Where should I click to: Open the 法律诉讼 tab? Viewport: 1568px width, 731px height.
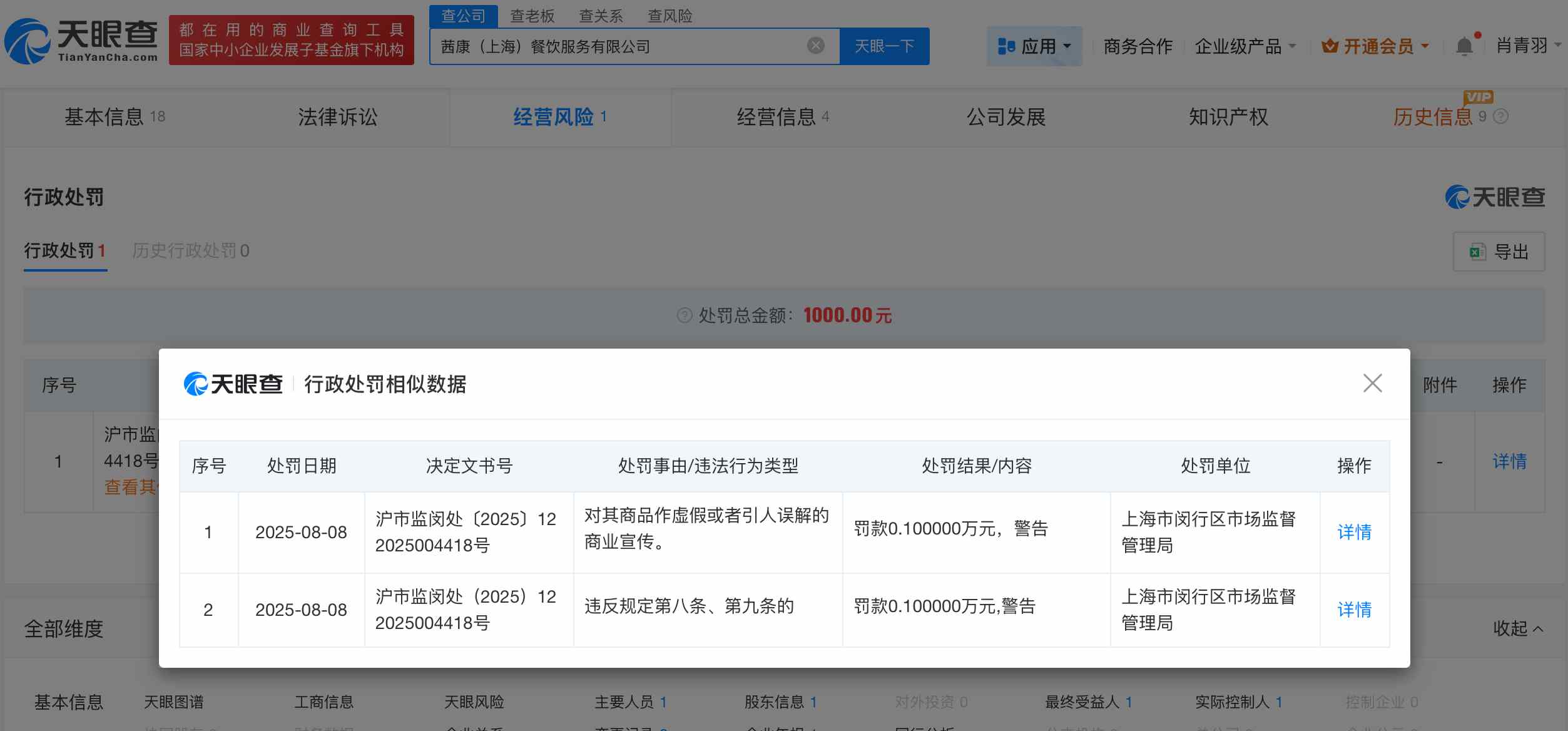pos(338,116)
